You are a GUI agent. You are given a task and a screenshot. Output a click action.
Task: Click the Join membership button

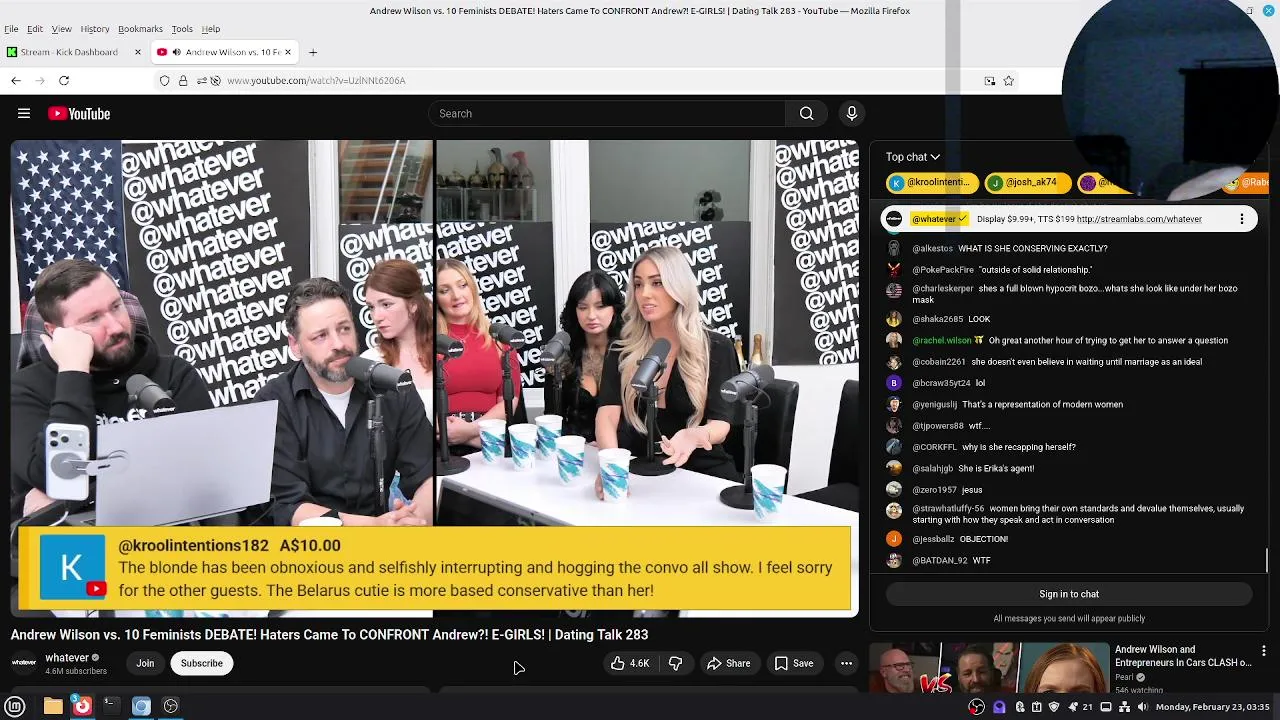click(x=145, y=663)
